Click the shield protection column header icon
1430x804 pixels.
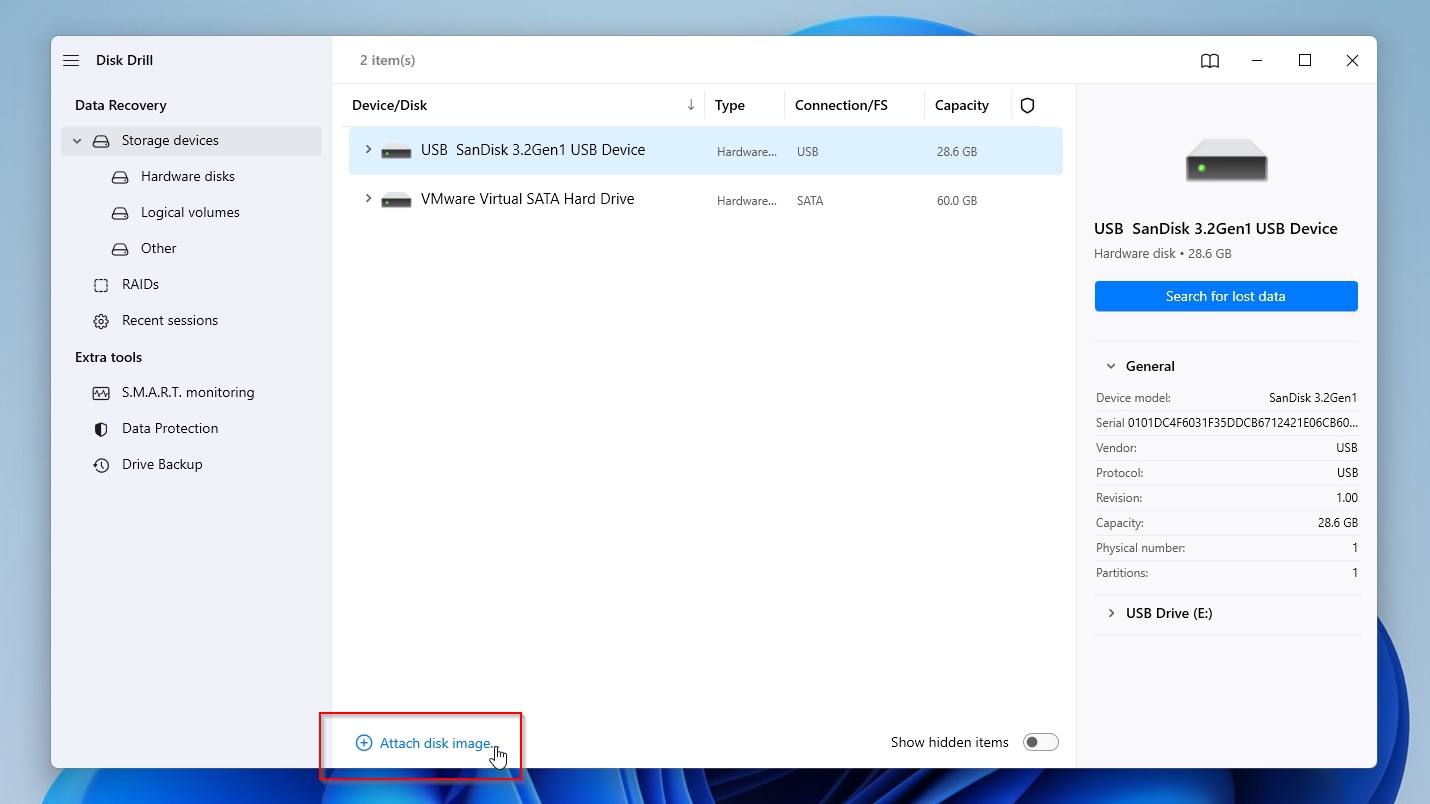pyautogui.click(x=1027, y=105)
